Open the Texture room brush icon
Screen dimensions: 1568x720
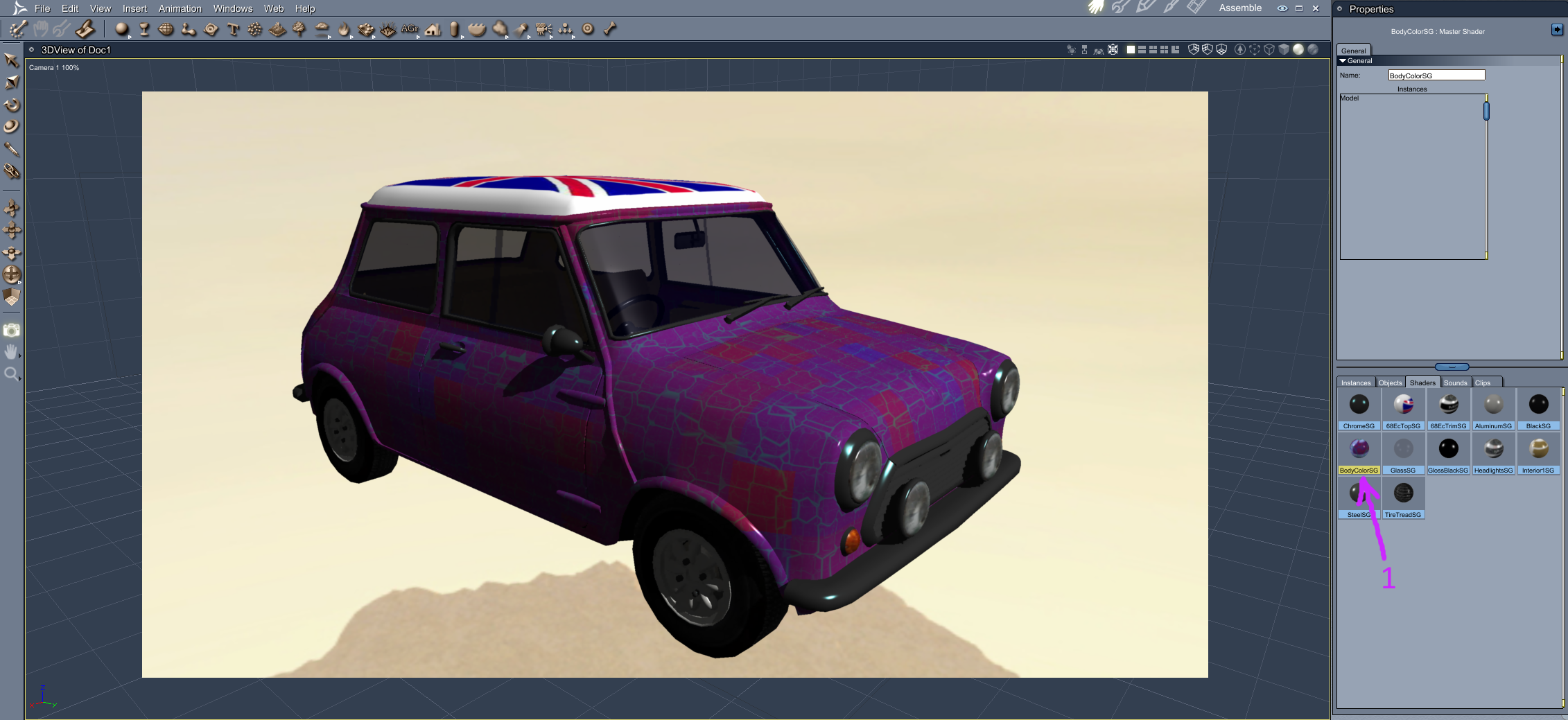[1171, 7]
